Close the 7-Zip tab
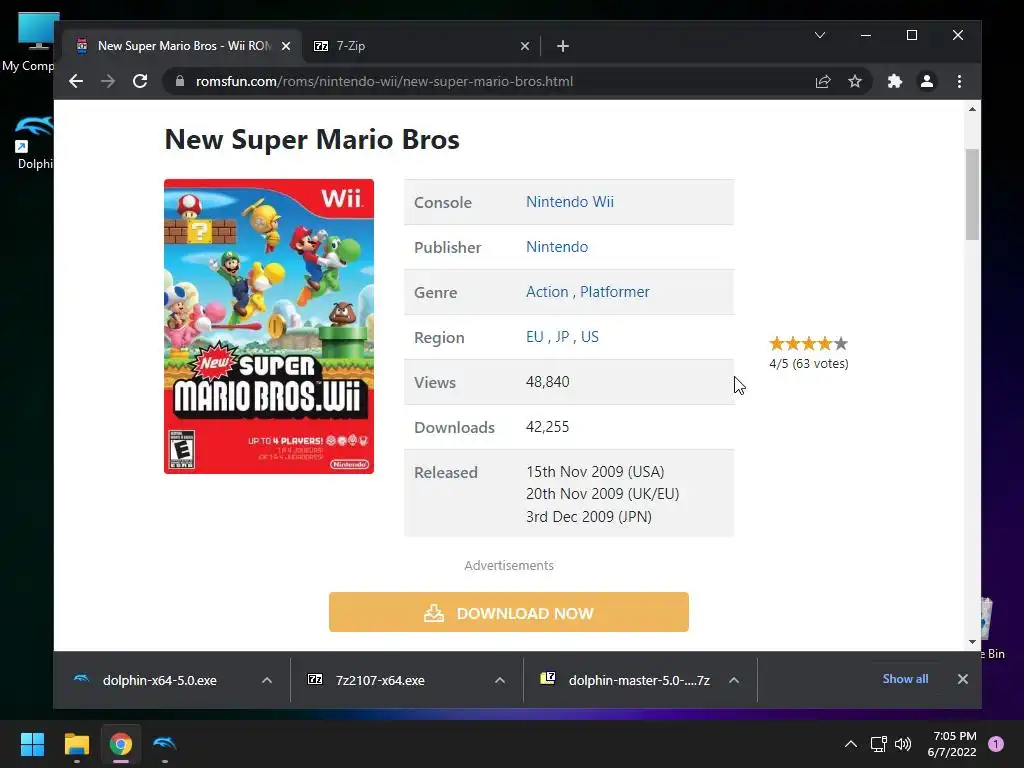The width and height of the screenshot is (1024, 768). click(x=524, y=46)
